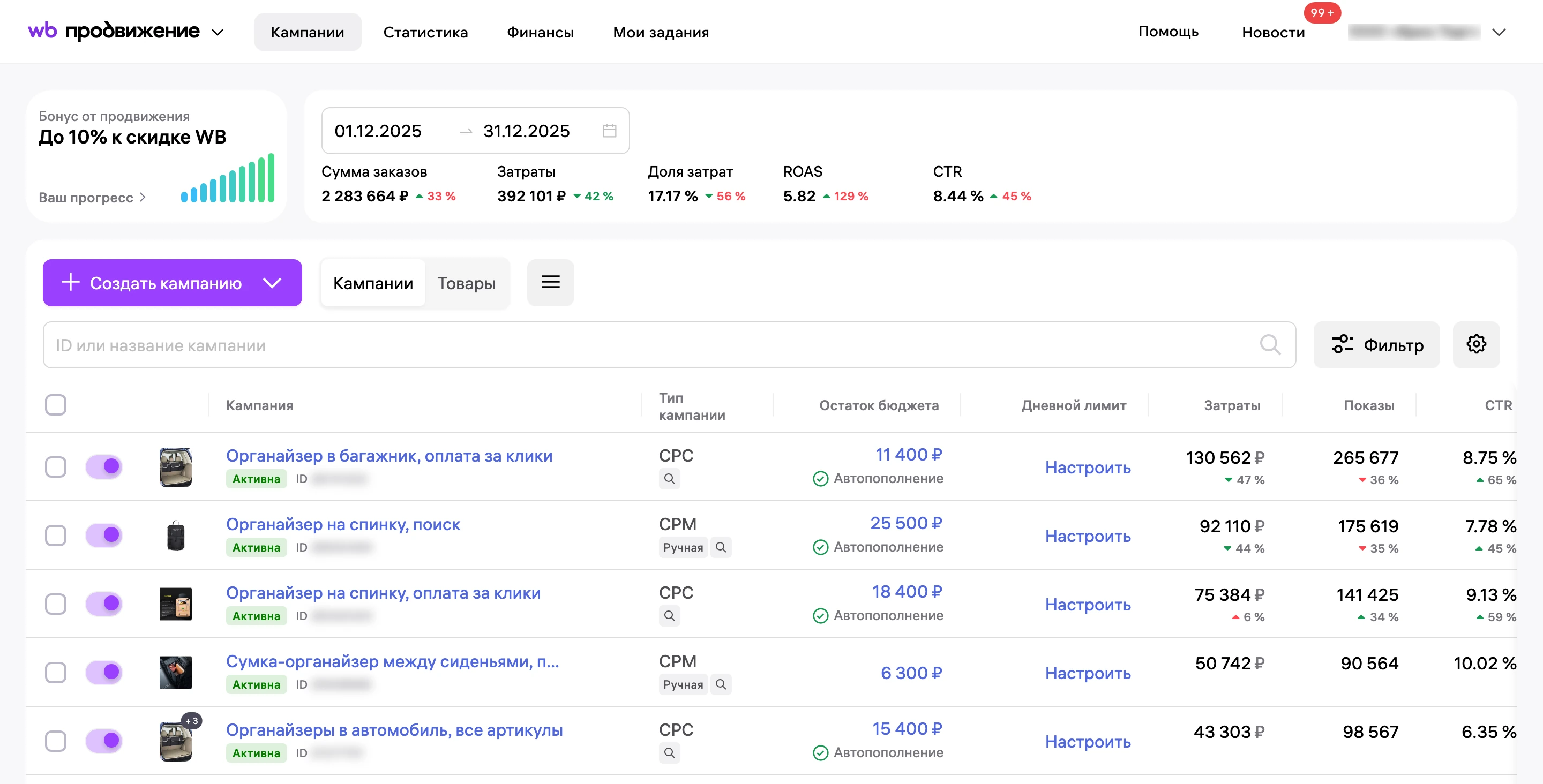This screenshot has width=1543, height=784.
Task: Open Органайзеры в автомобиль, все артикулы campaign
Action: (x=394, y=729)
